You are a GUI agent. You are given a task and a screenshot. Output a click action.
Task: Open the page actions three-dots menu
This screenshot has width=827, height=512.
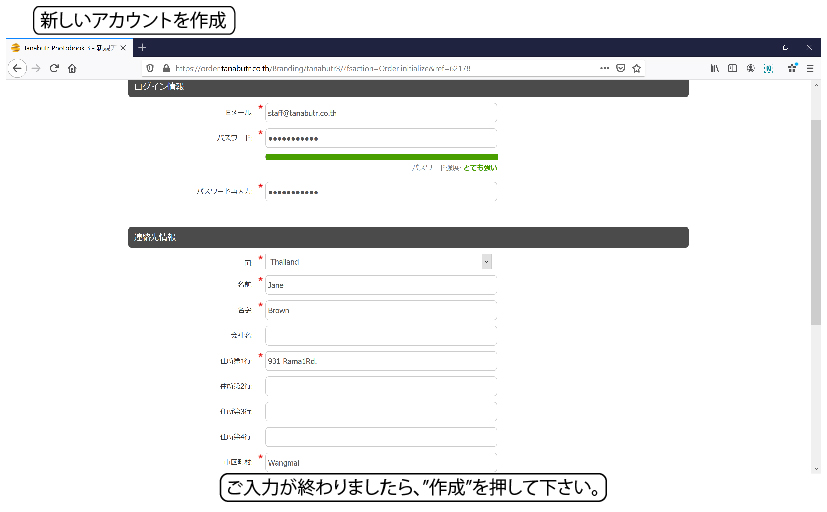604,68
